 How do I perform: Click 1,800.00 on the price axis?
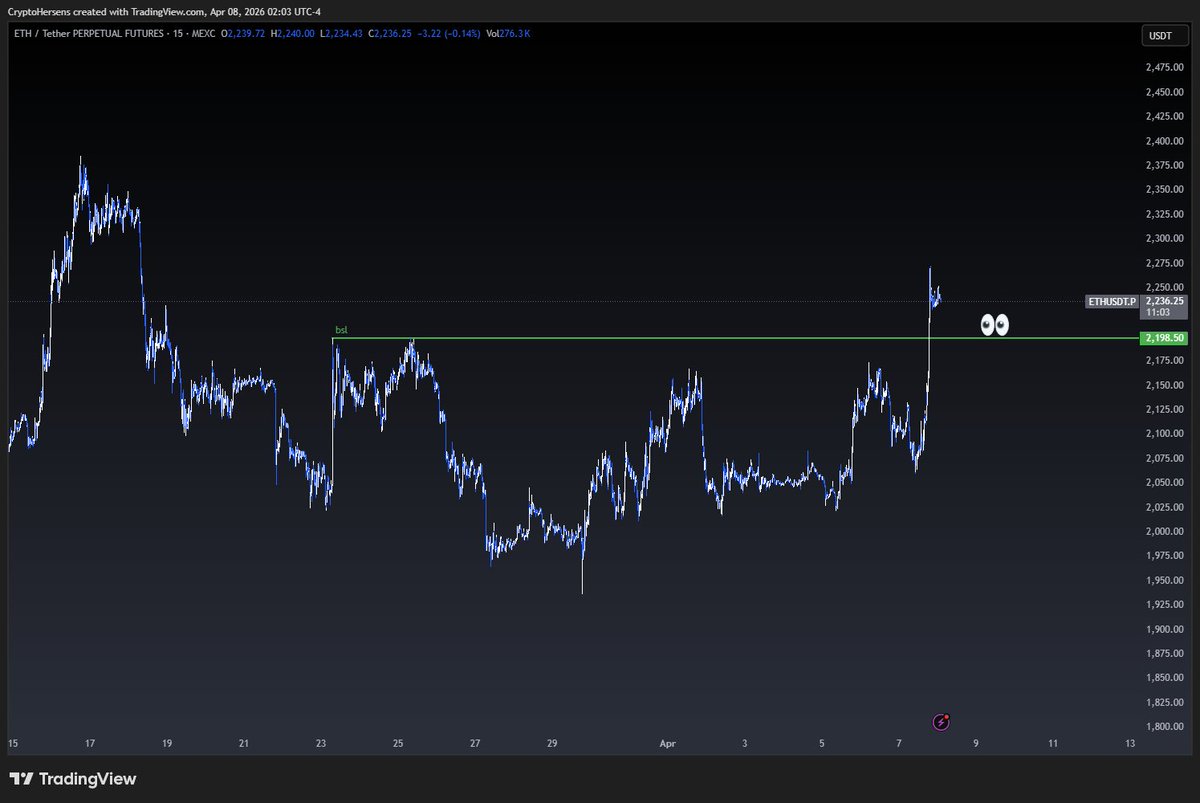1164,726
